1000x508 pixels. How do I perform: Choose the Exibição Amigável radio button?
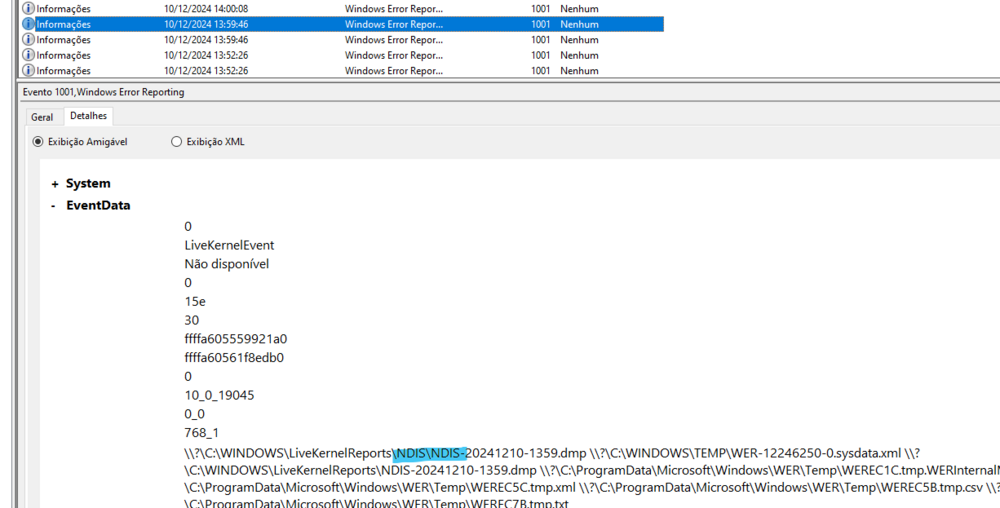pos(38,142)
